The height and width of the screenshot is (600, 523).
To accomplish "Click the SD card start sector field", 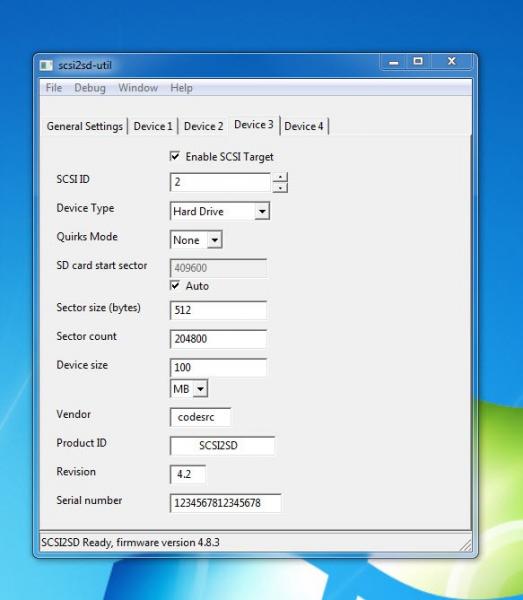I will point(218,268).
